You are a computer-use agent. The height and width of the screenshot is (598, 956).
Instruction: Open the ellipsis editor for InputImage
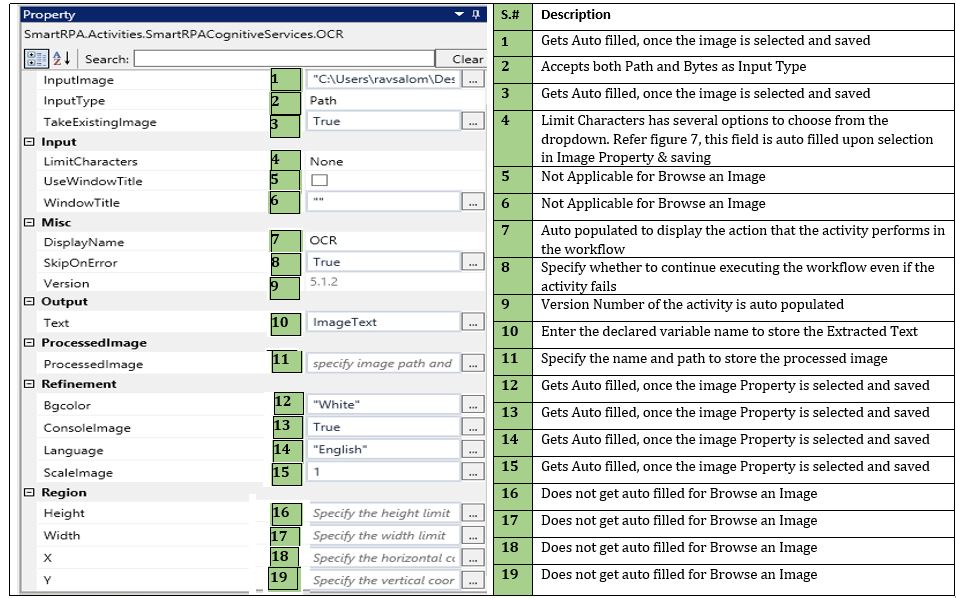pyautogui.click(x=474, y=79)
